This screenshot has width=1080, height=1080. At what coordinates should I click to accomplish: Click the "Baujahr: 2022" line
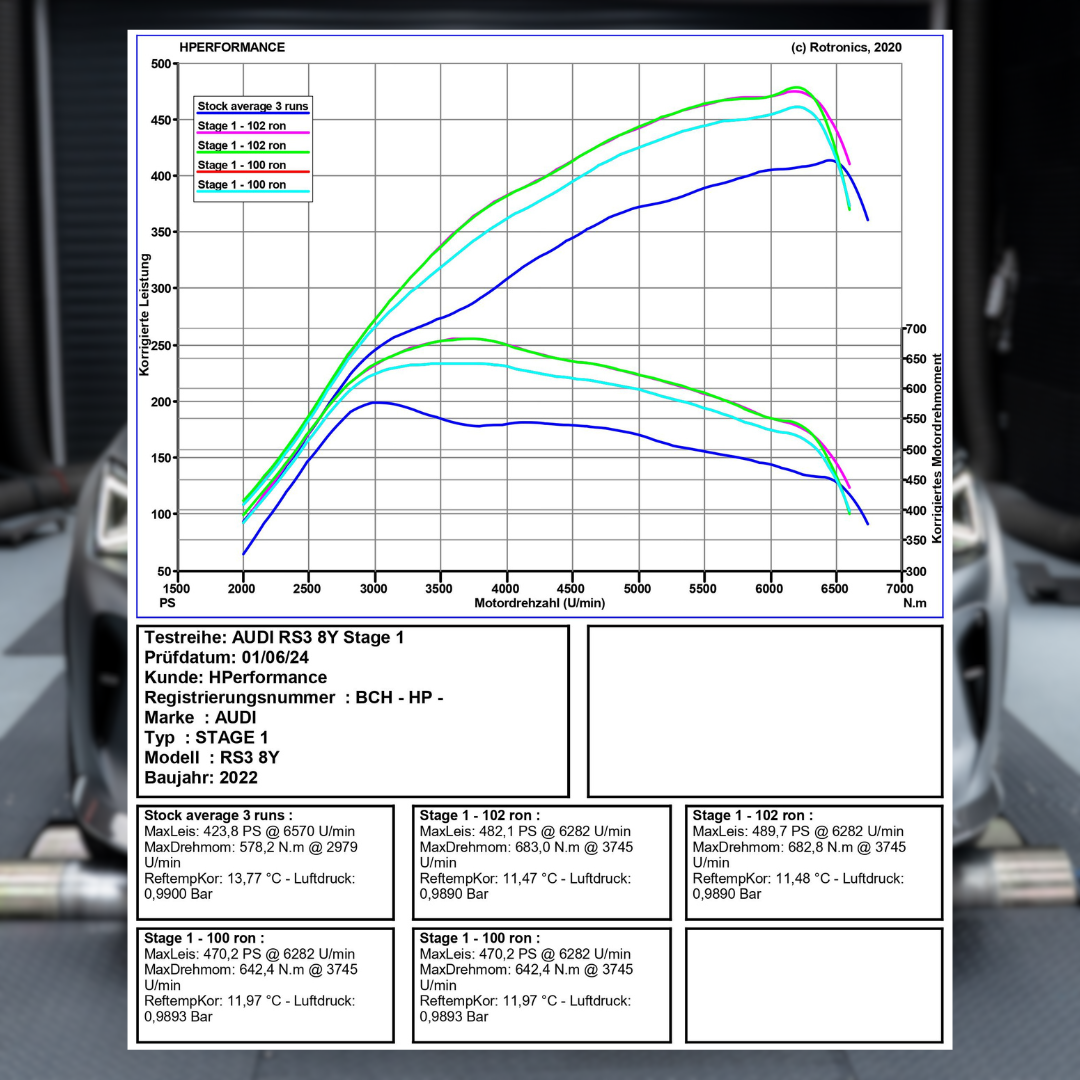(x=201, y=777)
